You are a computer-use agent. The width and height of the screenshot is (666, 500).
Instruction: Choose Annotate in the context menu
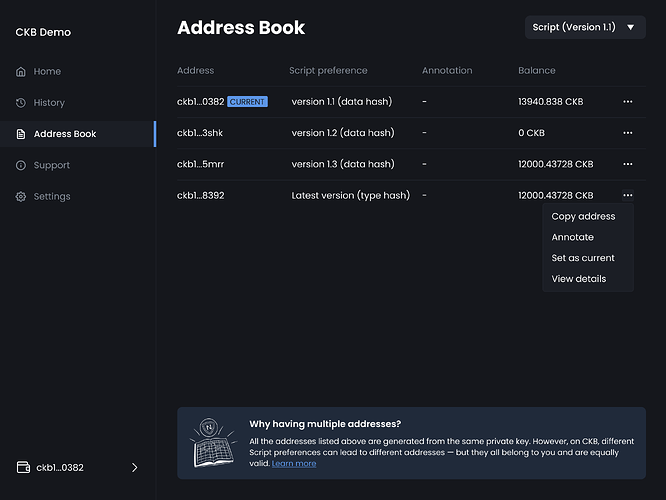coord(572,237)
